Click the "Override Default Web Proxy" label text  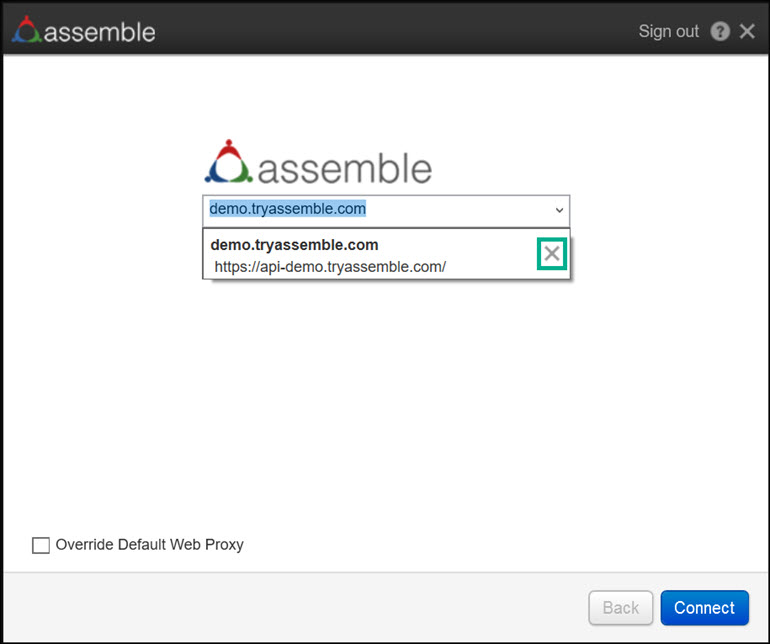point(150,545)
